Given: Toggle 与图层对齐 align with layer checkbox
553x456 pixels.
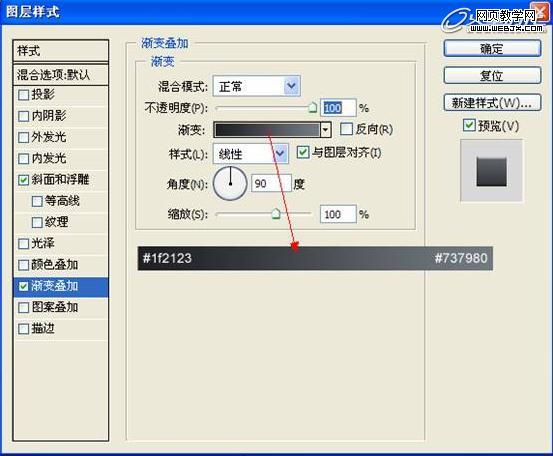Looking at the screenshot, I should 303,152.
